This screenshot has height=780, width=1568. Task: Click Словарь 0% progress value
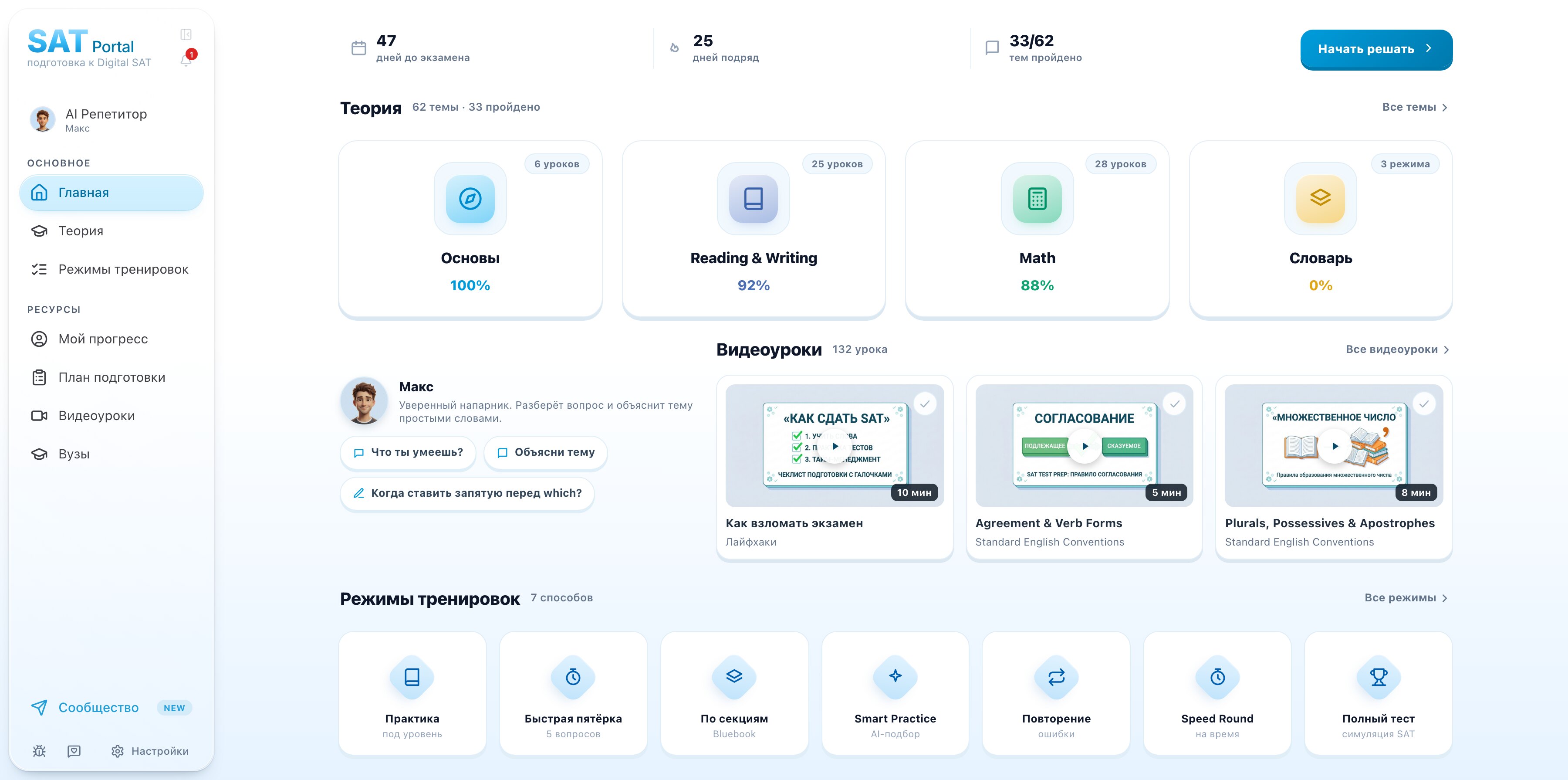point(1320,285)
